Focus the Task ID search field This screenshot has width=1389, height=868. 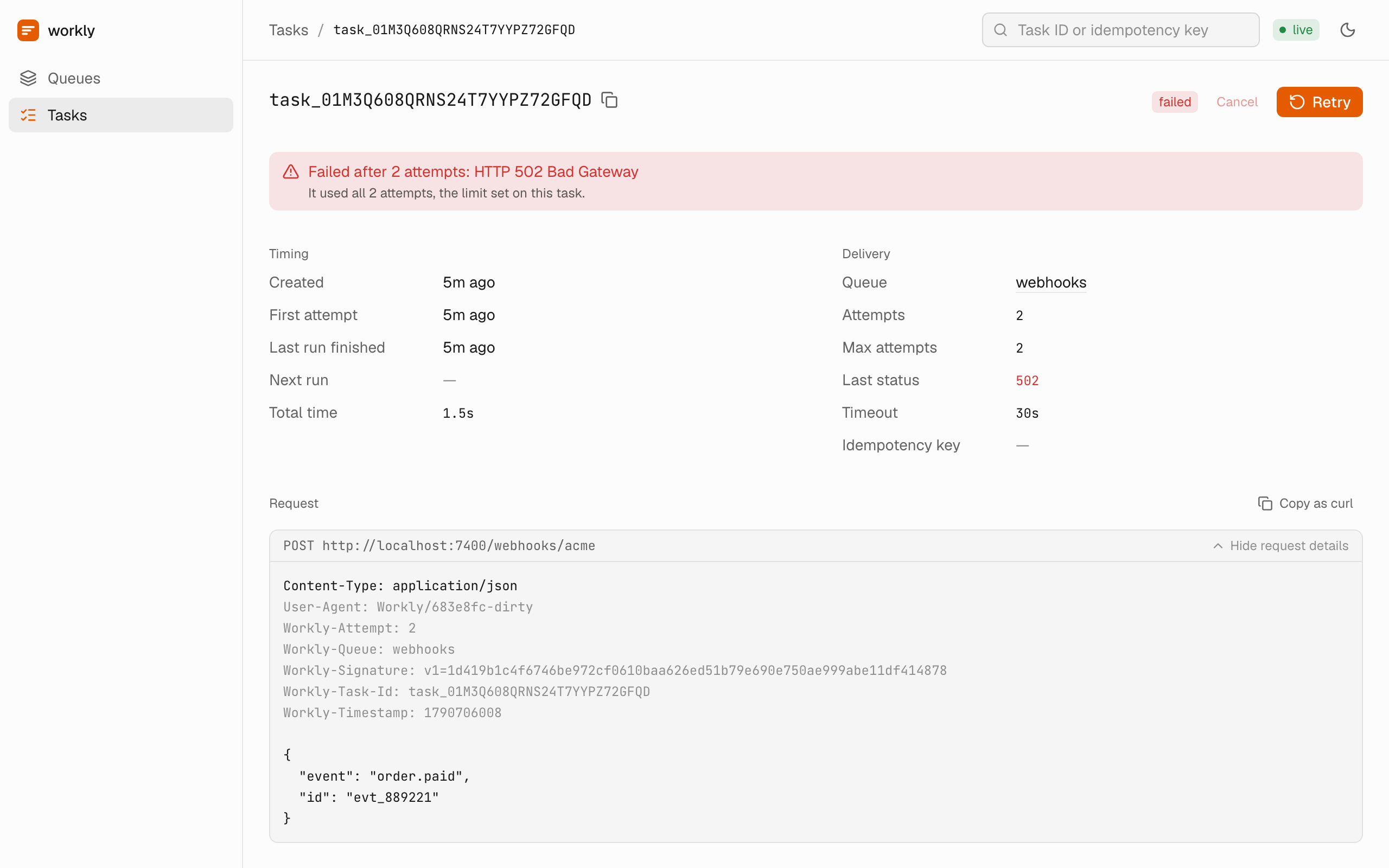click(1120, 30)
